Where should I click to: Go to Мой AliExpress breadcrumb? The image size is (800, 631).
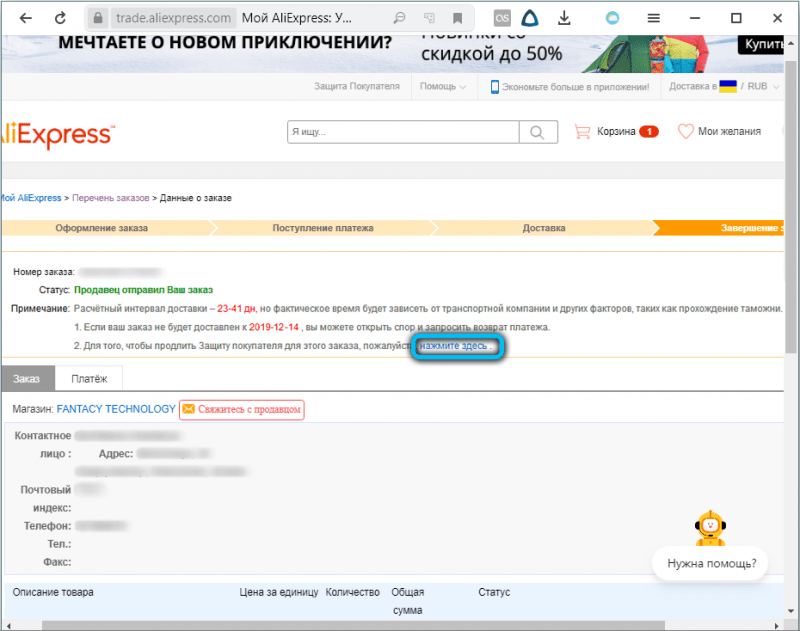click(31, 198)
